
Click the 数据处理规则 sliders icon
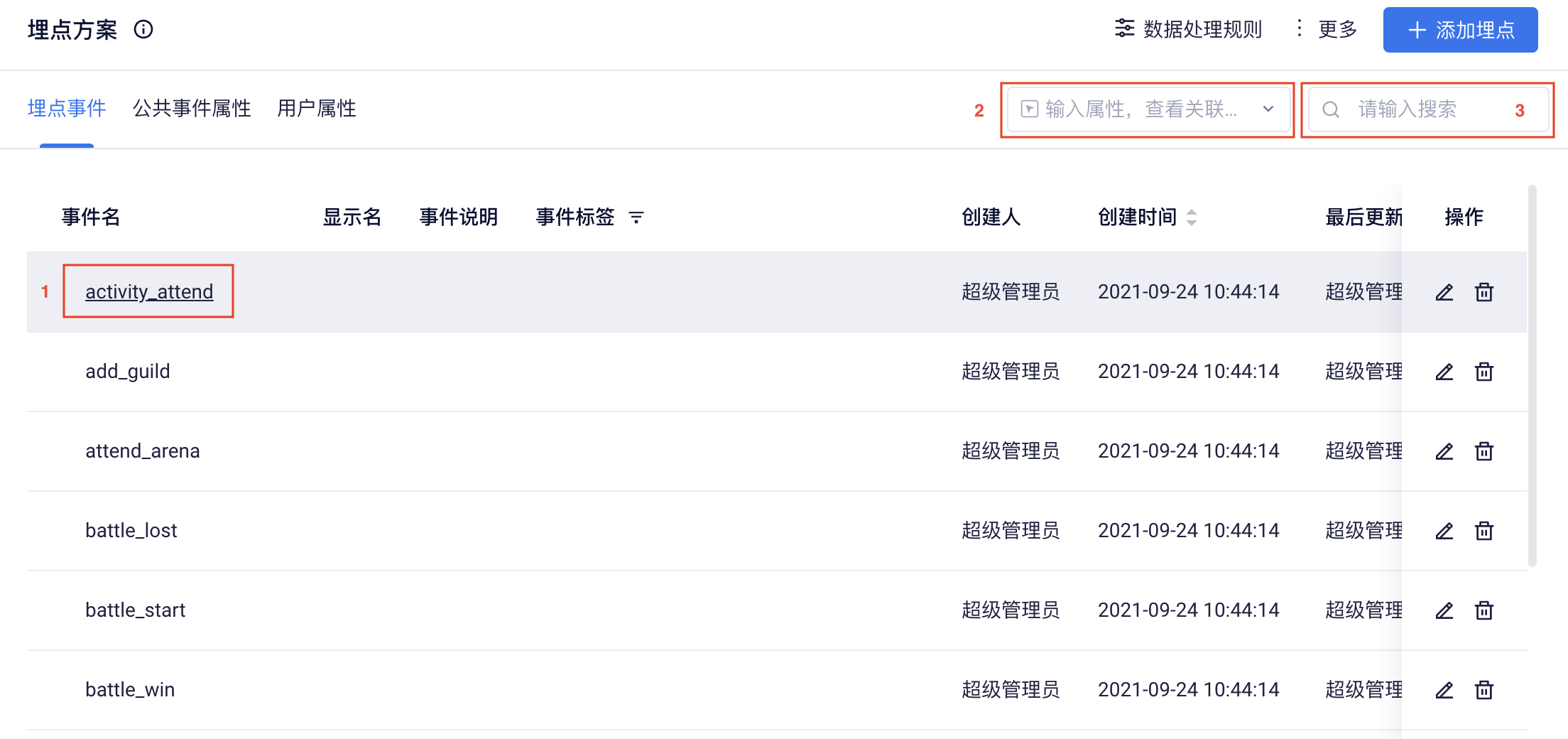1125,29
